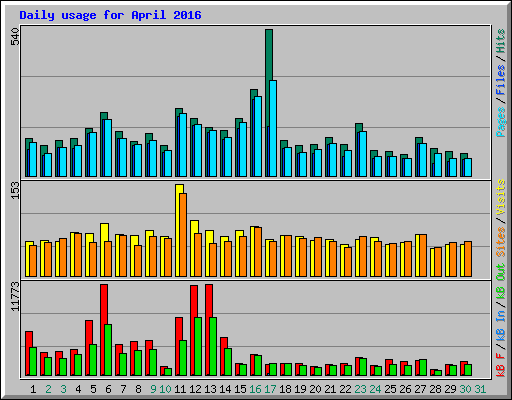Click the 11773 axis value label

[15, 297]
